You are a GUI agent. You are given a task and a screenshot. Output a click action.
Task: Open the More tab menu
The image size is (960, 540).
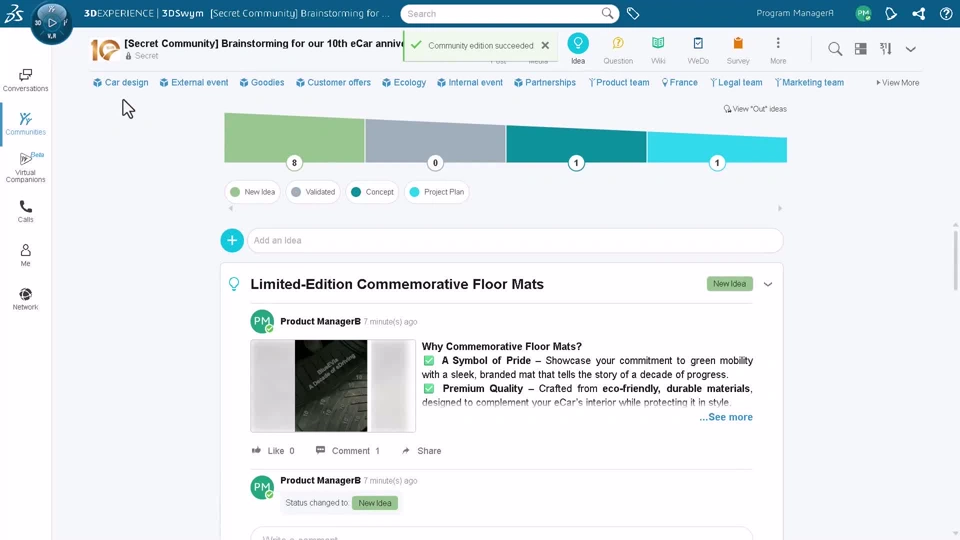(778, 49)
